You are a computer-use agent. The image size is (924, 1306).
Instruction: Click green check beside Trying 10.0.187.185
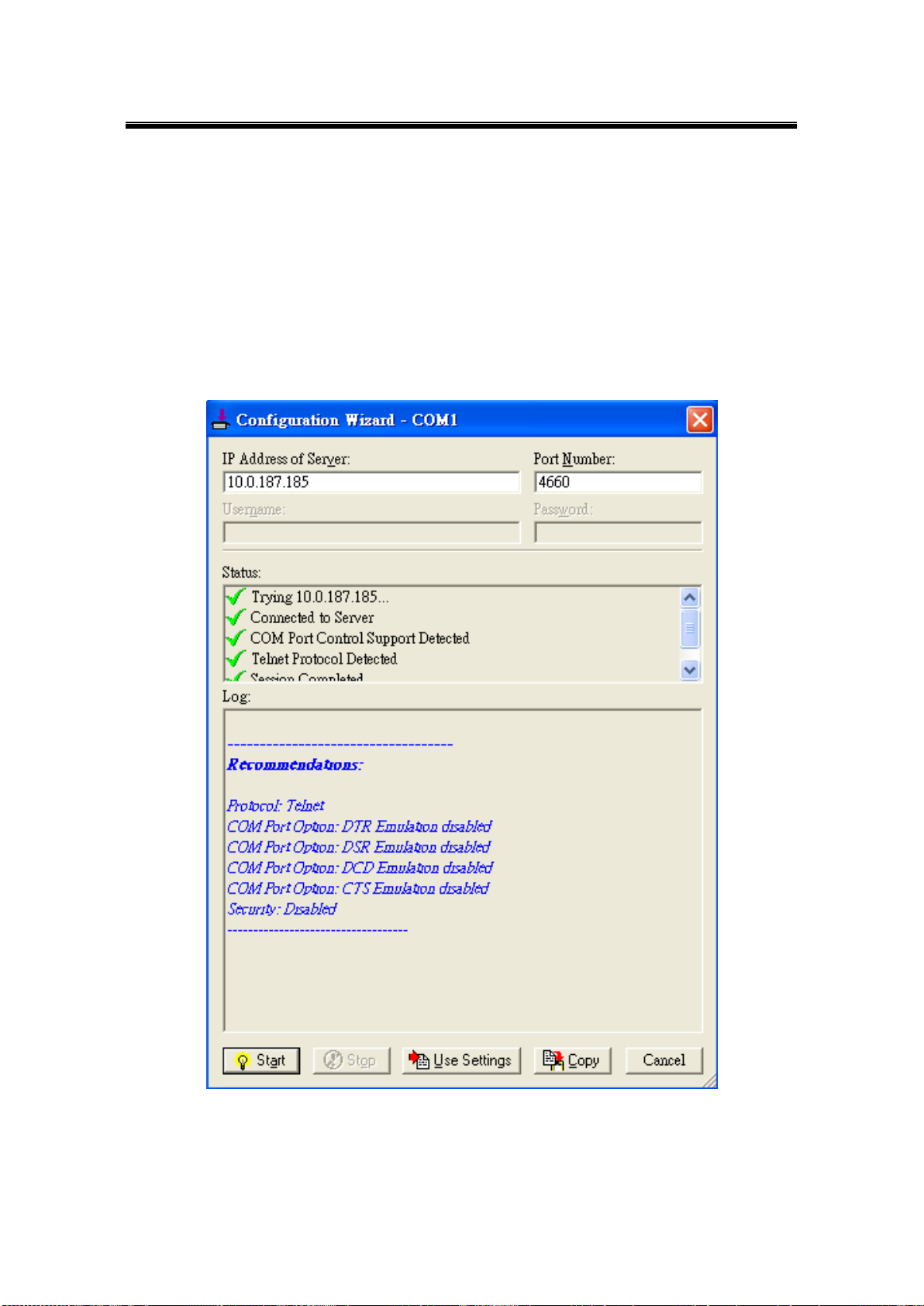point(236,597)
